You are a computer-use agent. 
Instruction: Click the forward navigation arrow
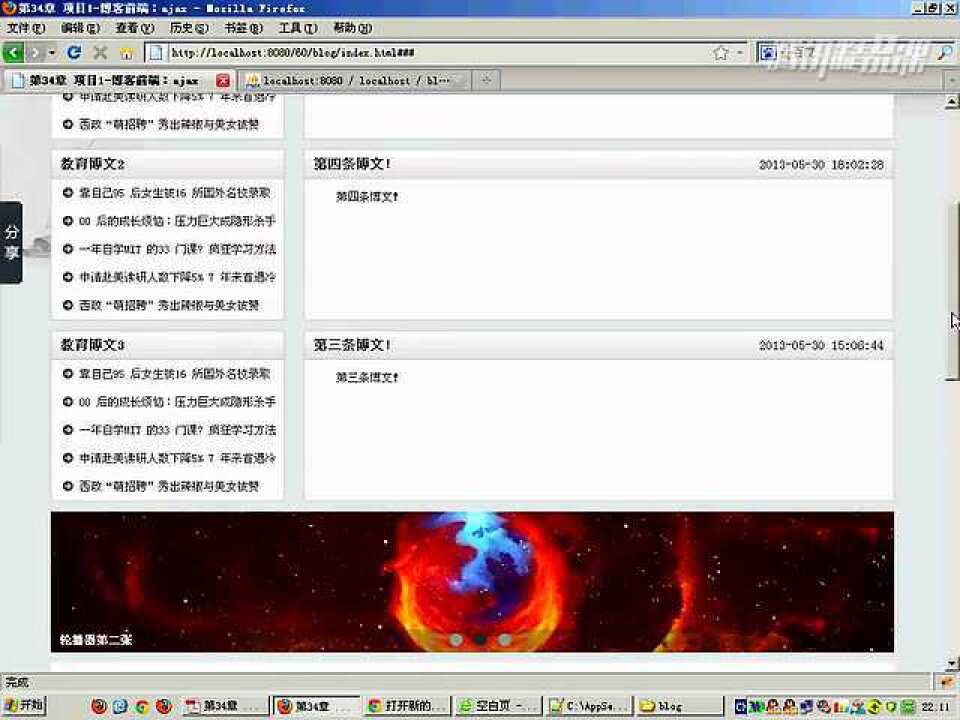pos(35,53)
